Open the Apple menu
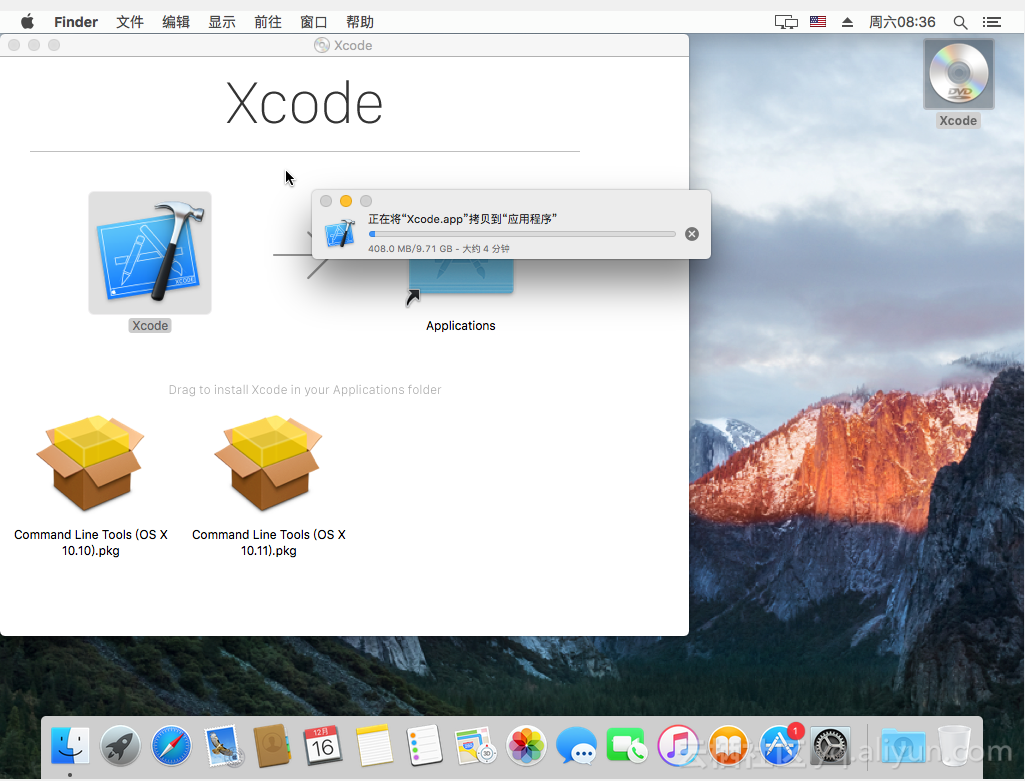Screen dimensions: 1025x781 [27, 22]
